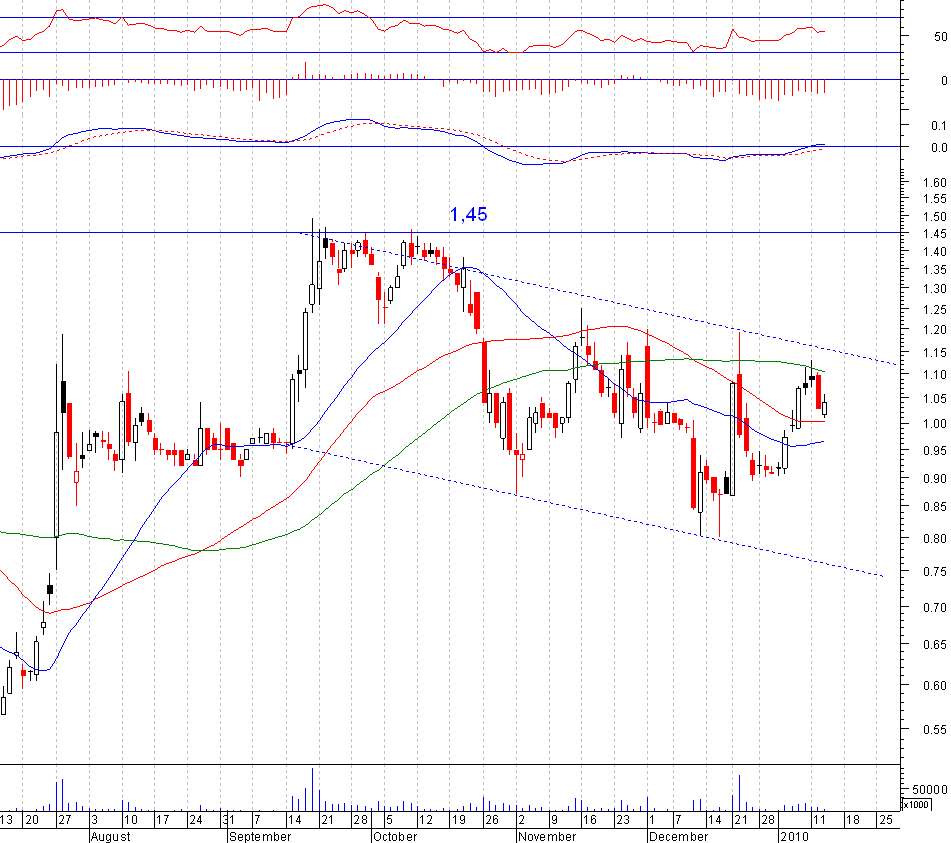The width and height of the screenshot is (951, 843).
Task: Click the date label 23 on the time axis
Action: (623, 820)
